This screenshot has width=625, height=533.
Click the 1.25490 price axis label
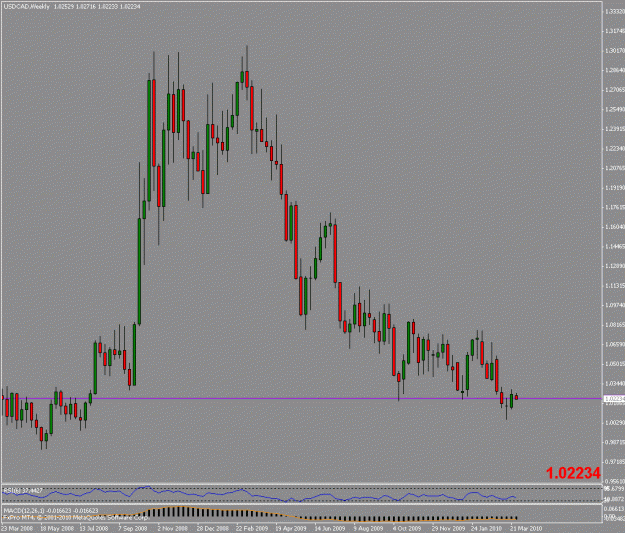pos(615,109)
